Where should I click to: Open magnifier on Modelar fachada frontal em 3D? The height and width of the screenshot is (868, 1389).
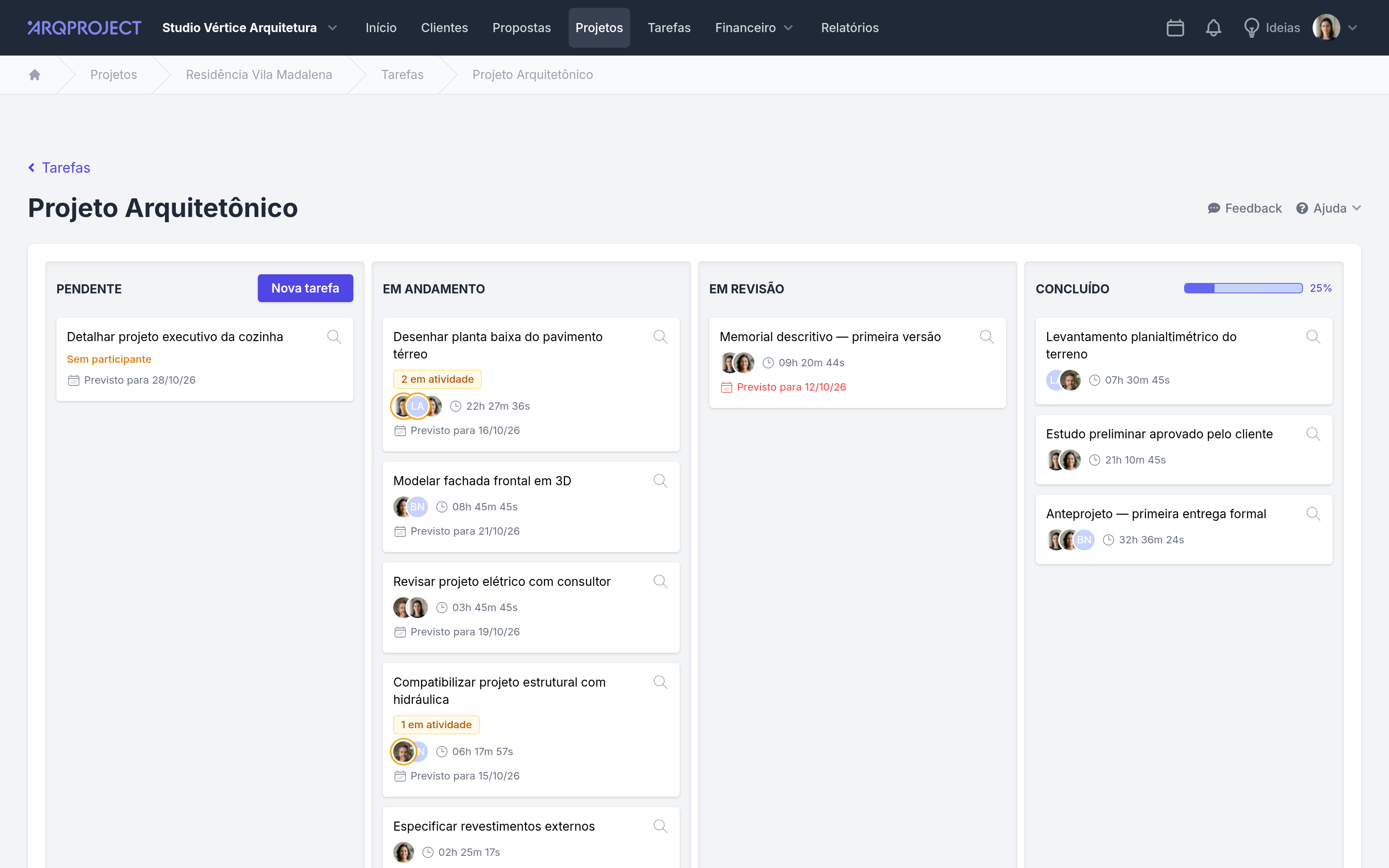660,480
